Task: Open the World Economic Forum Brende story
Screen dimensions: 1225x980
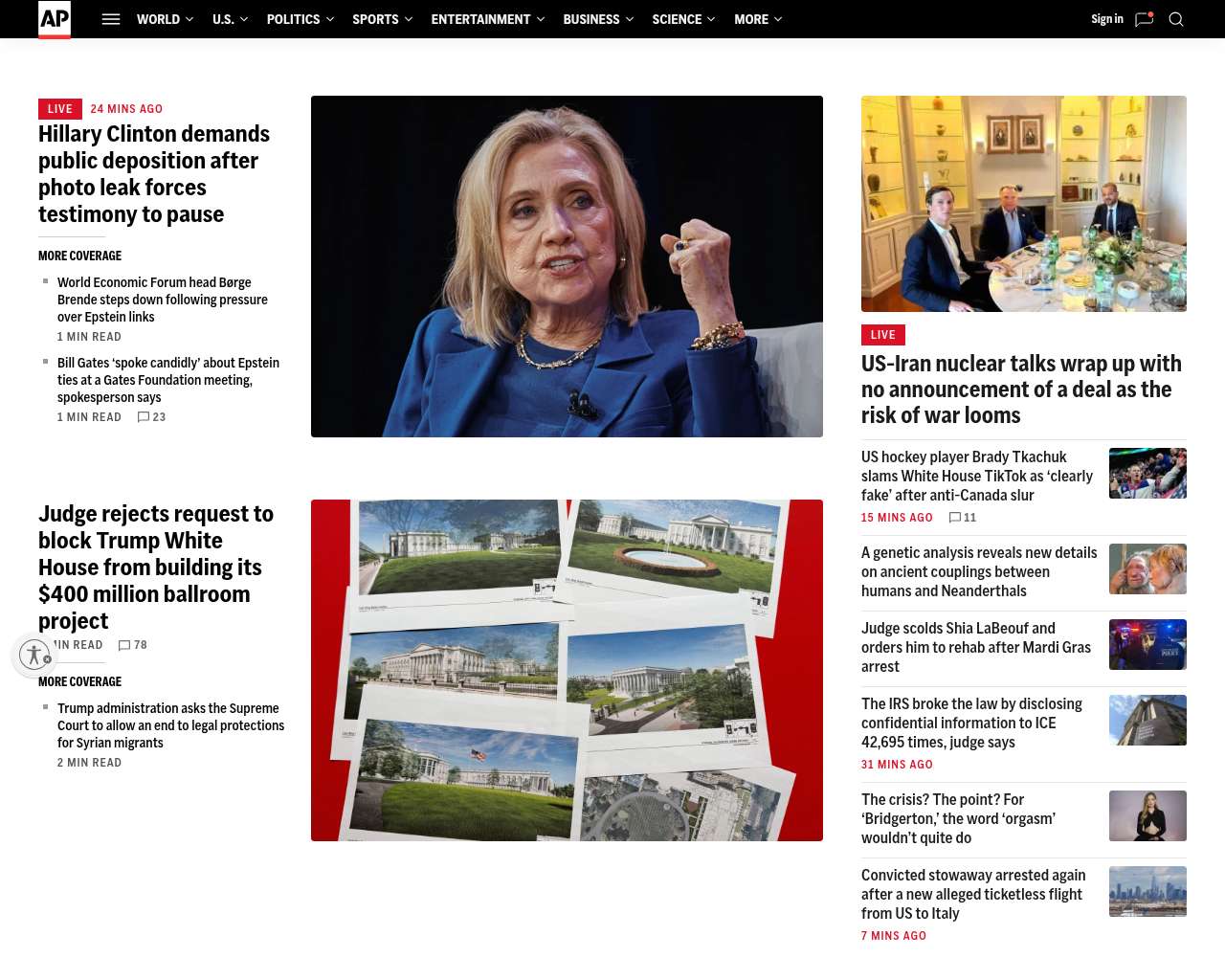Action: coord(163,300)
